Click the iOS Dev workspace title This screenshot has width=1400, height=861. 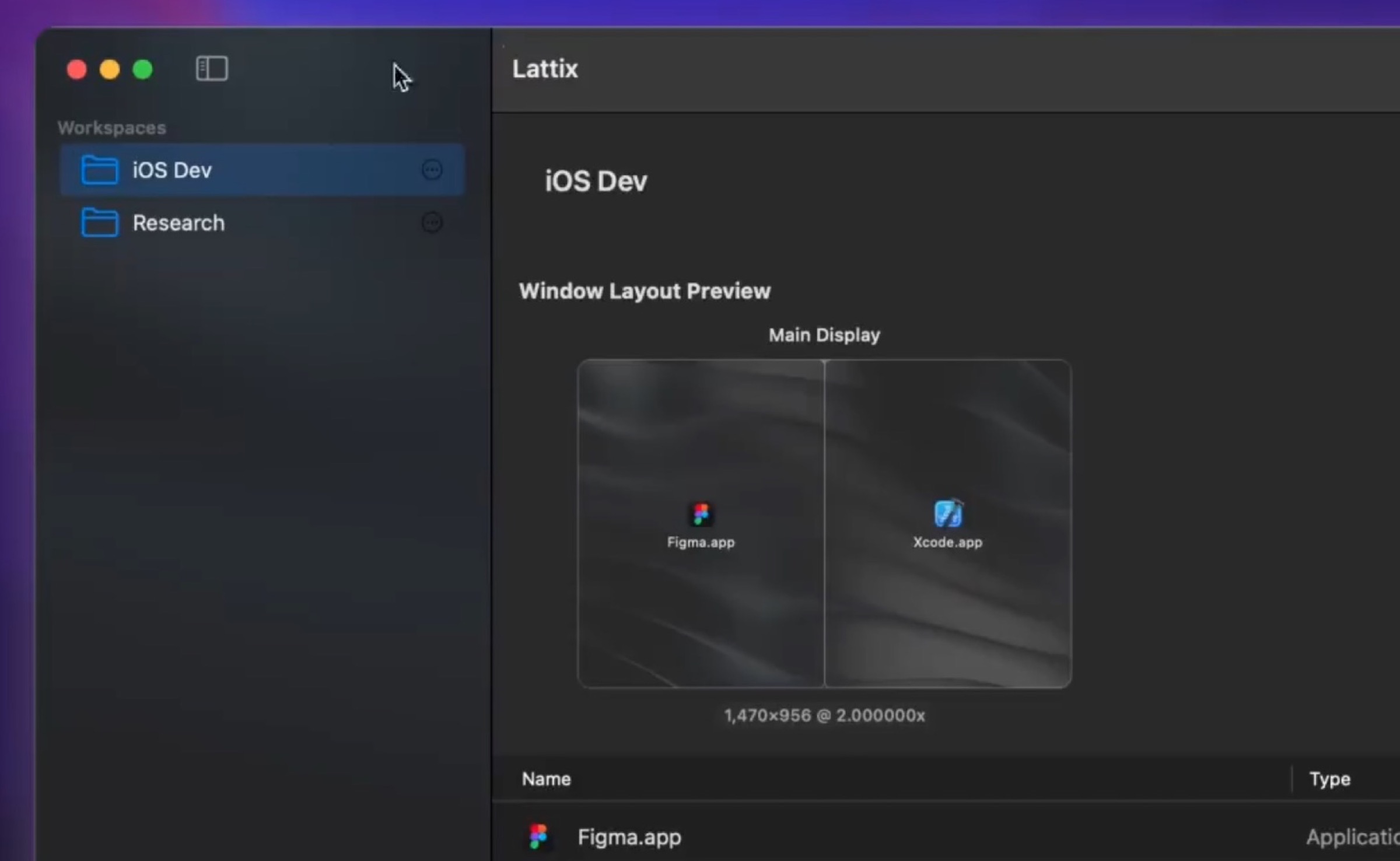pyautogui.click(x=596, y=181)
